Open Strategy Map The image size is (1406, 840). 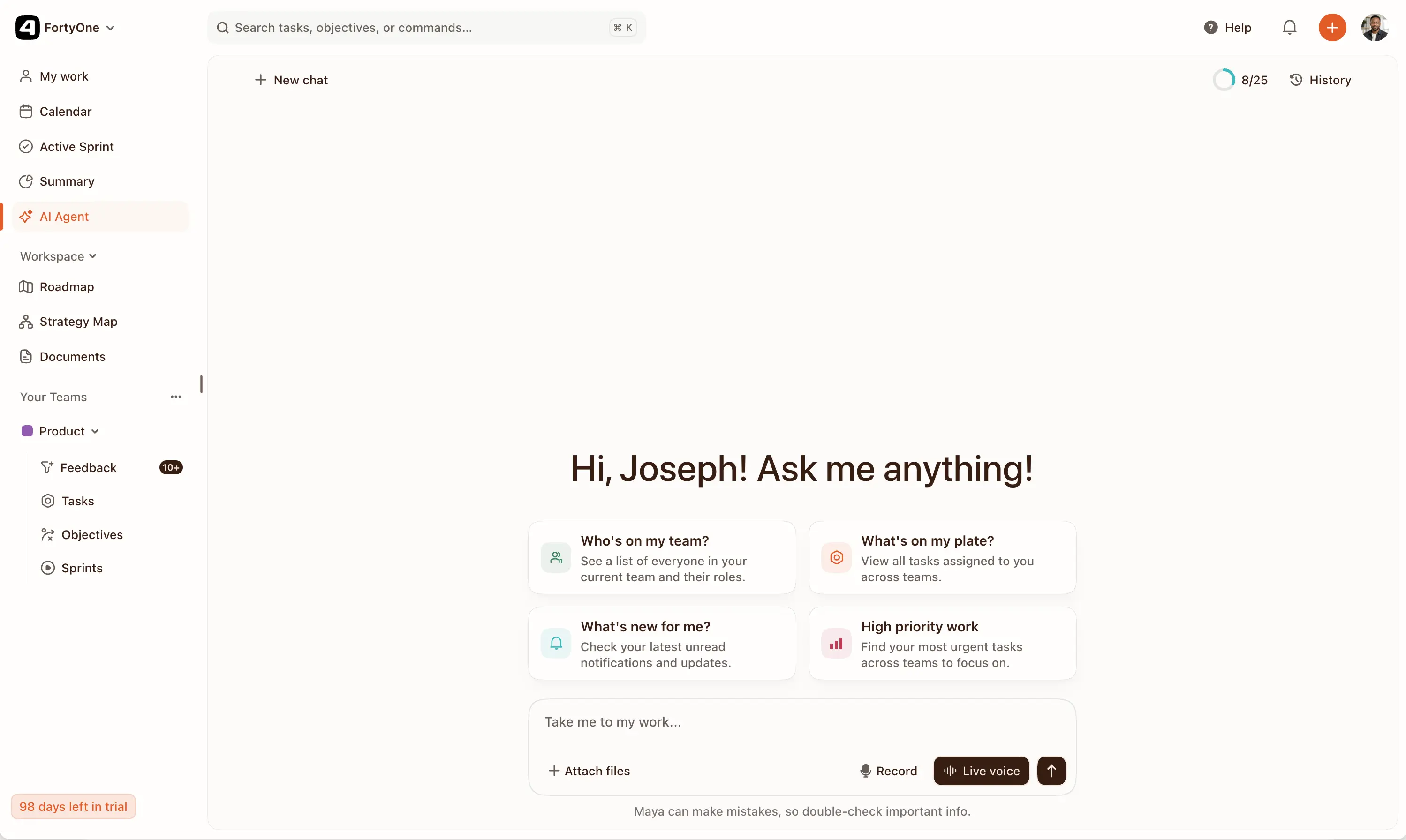click(x=100, y=322)
